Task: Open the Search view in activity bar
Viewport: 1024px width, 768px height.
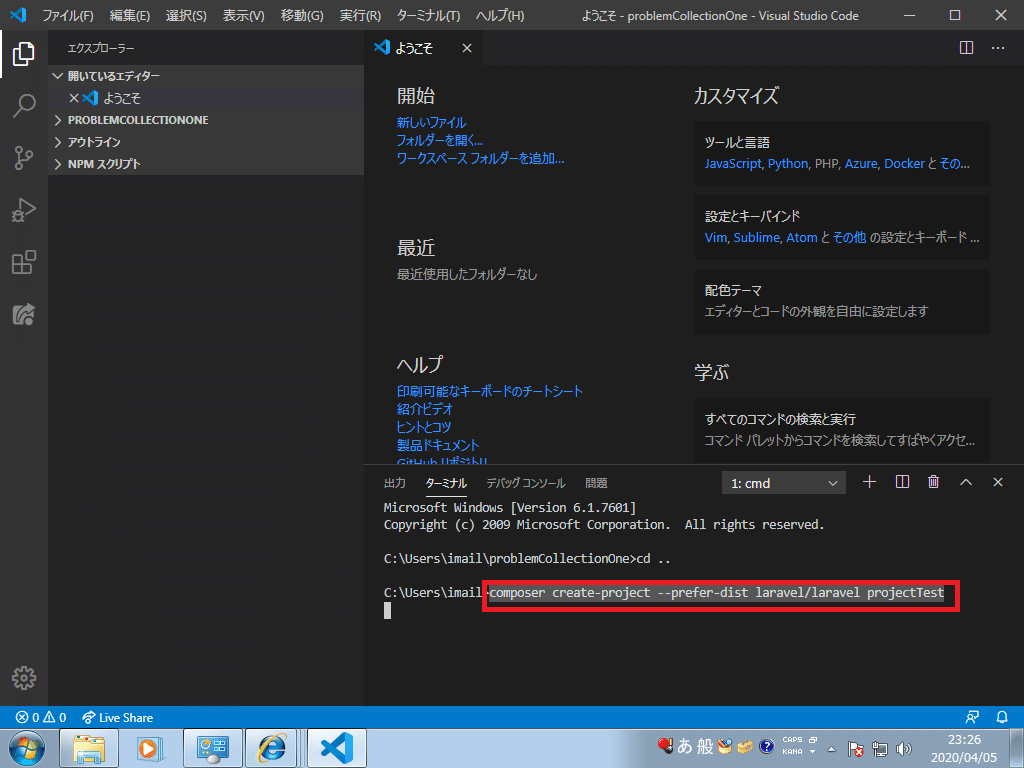Action: coord(24,106)
